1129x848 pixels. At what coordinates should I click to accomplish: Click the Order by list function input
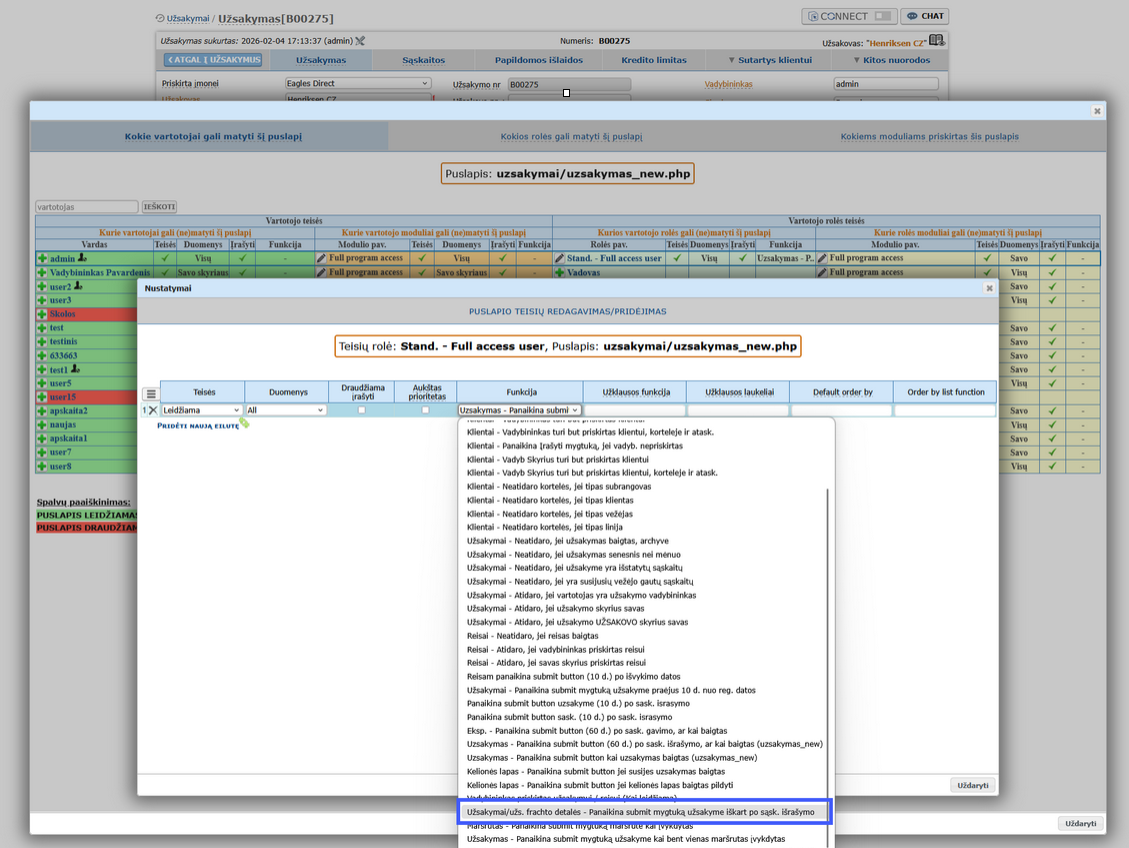pos(945,410)
